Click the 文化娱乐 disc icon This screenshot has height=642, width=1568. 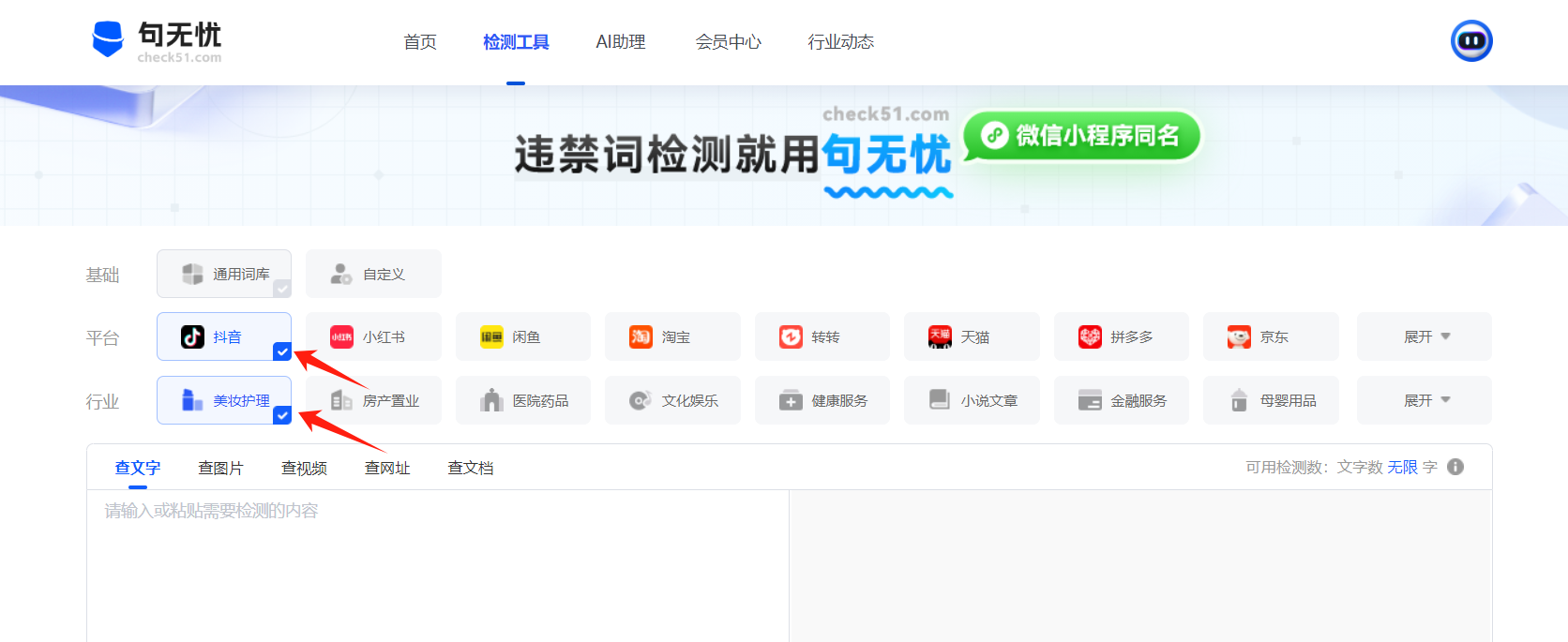coord(641,400)
